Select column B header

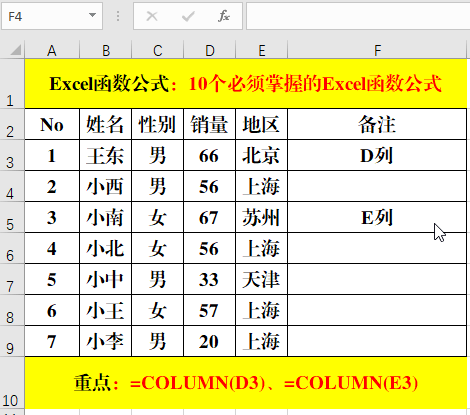click(x=106, y=50)
